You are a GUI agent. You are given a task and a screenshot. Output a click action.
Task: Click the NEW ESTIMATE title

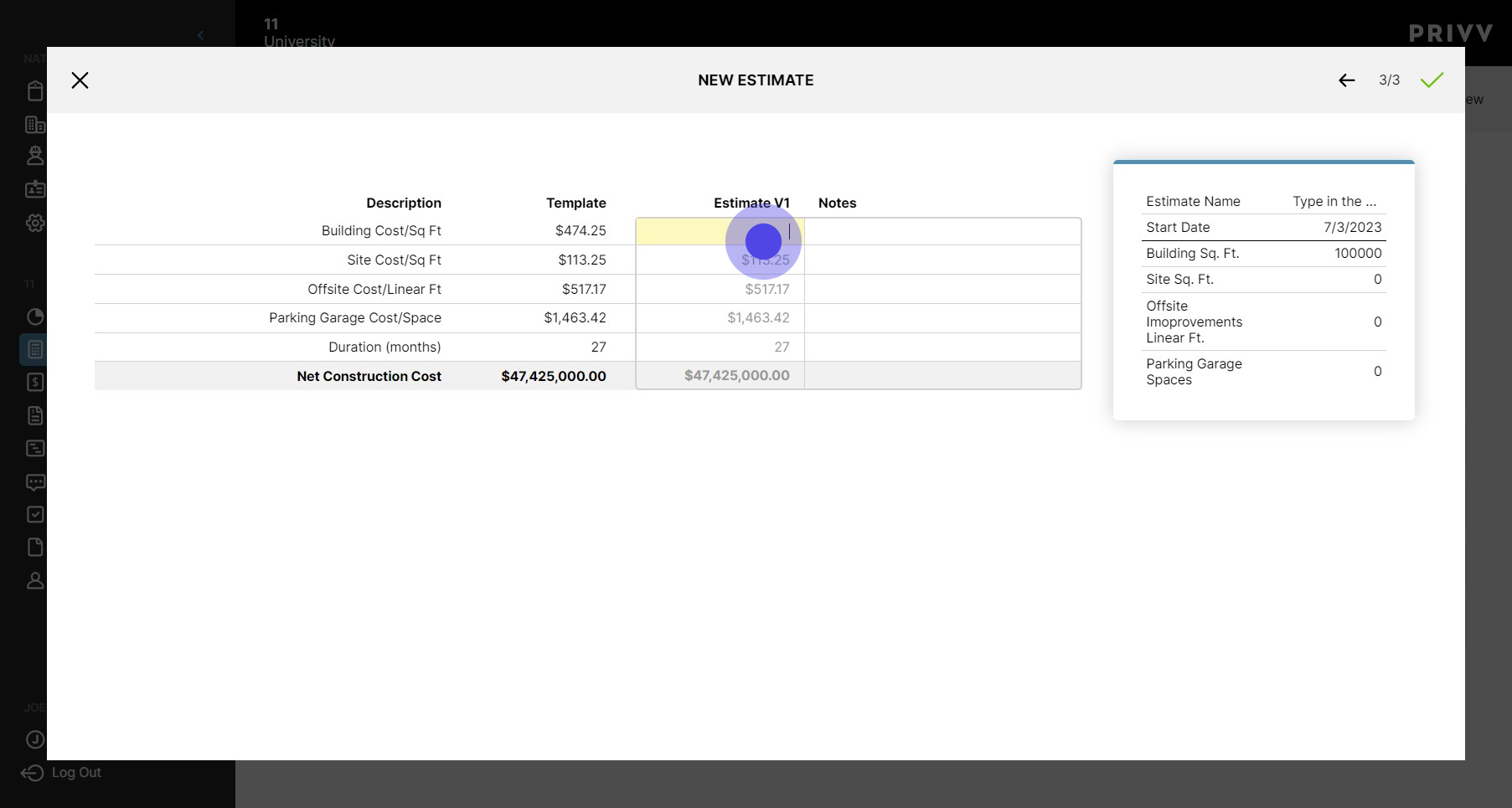(x=756, y=80)
